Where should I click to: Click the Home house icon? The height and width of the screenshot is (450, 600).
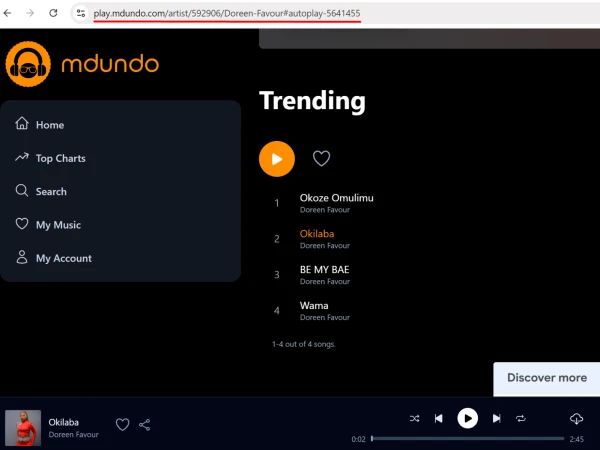pyautogui.click(x=22, y=123)
